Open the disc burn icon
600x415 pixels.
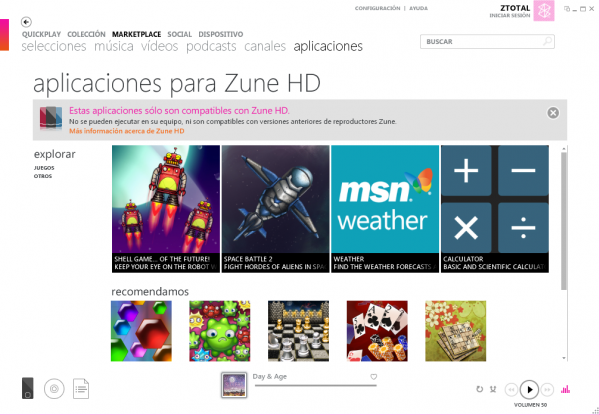point(54,389)
